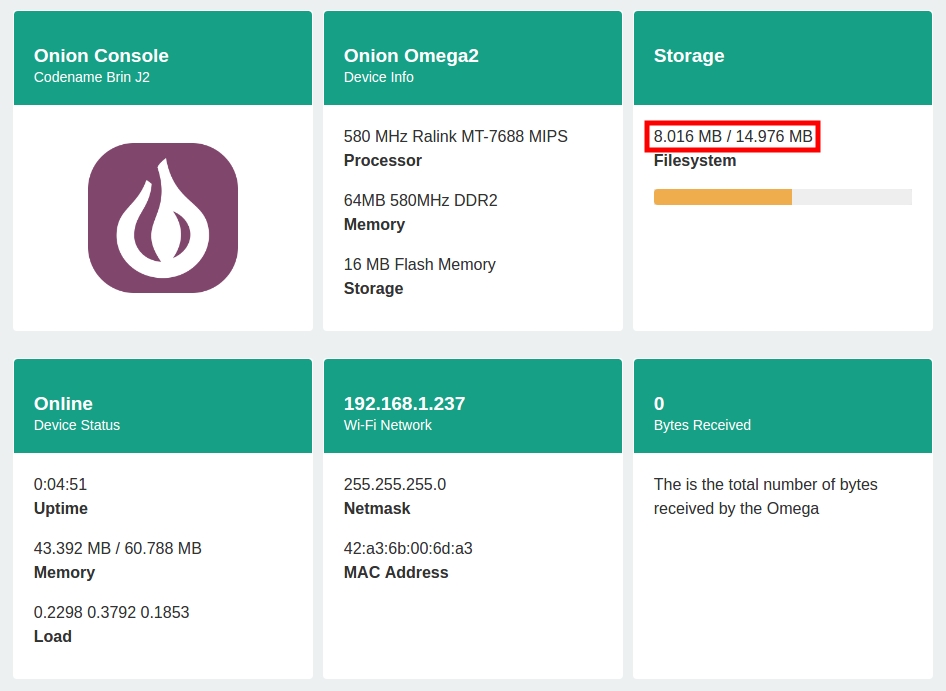Select the 0.2298 0.3792 0.1853 load values
Screen dimensions: 946x691
tap(112, 612)
